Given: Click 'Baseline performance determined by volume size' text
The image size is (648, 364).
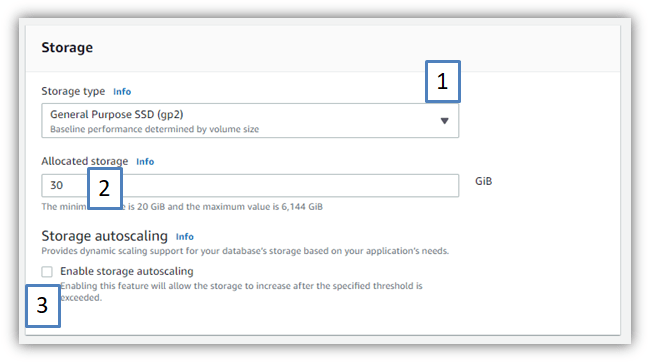Looking at the screenshot, I should (x=155, y=129).
